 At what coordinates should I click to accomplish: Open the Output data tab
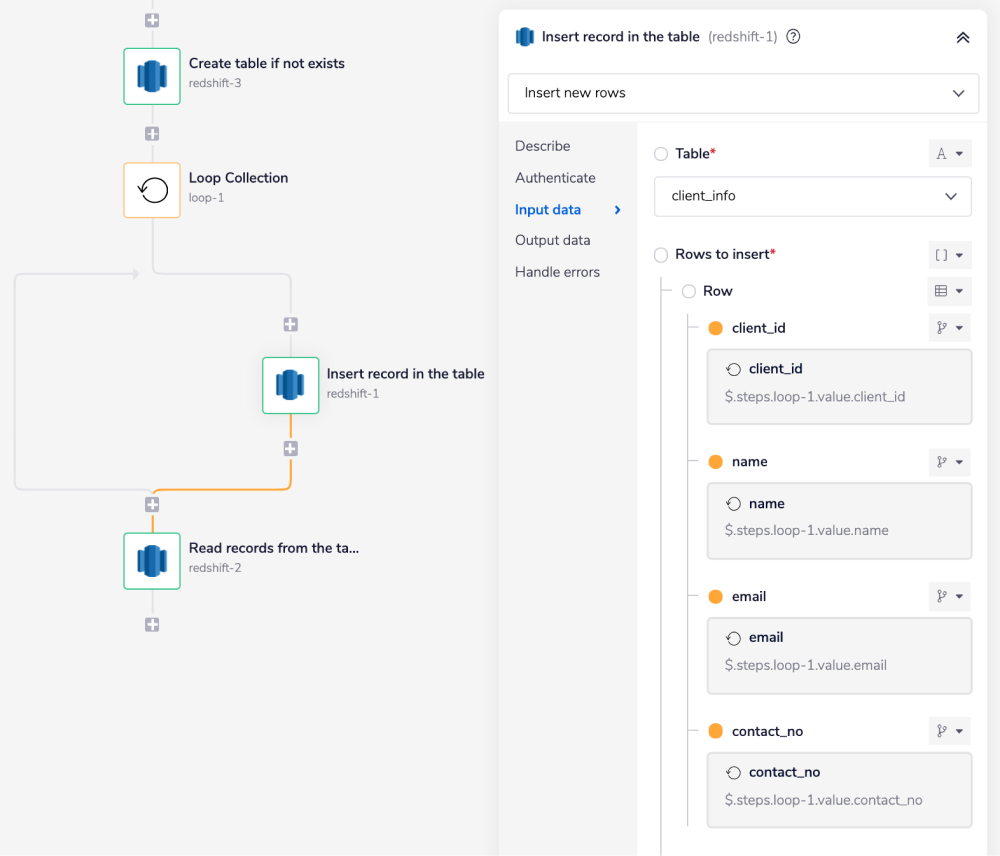click(552, 240)
